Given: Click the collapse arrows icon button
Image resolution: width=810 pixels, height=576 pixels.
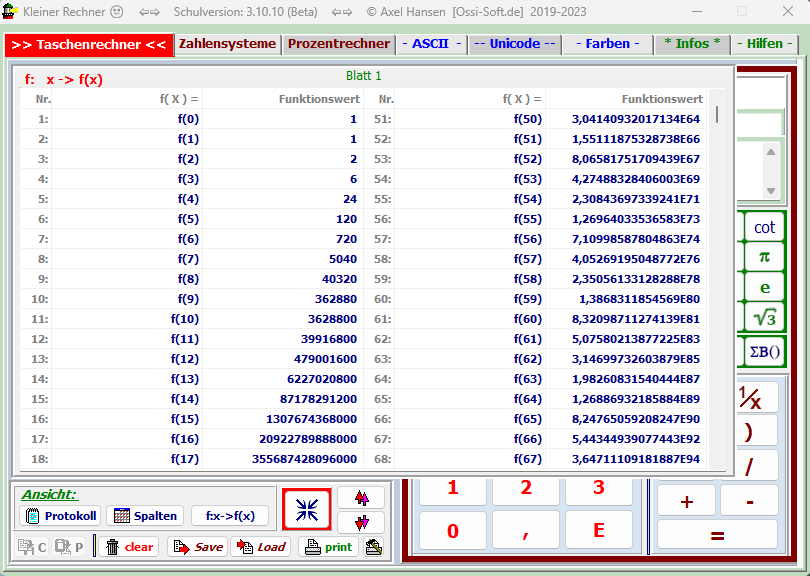Looking at the screenshot, I should point(306,510).
